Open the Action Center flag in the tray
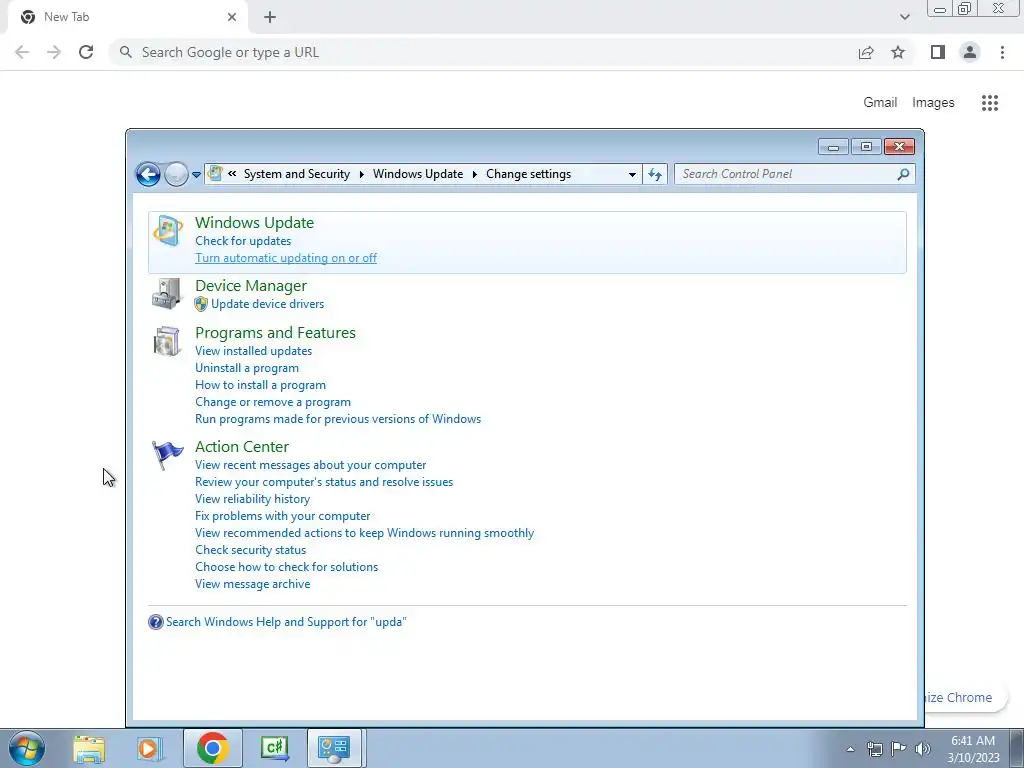Viewport: 1024px width, 768px height. [899, 749]
